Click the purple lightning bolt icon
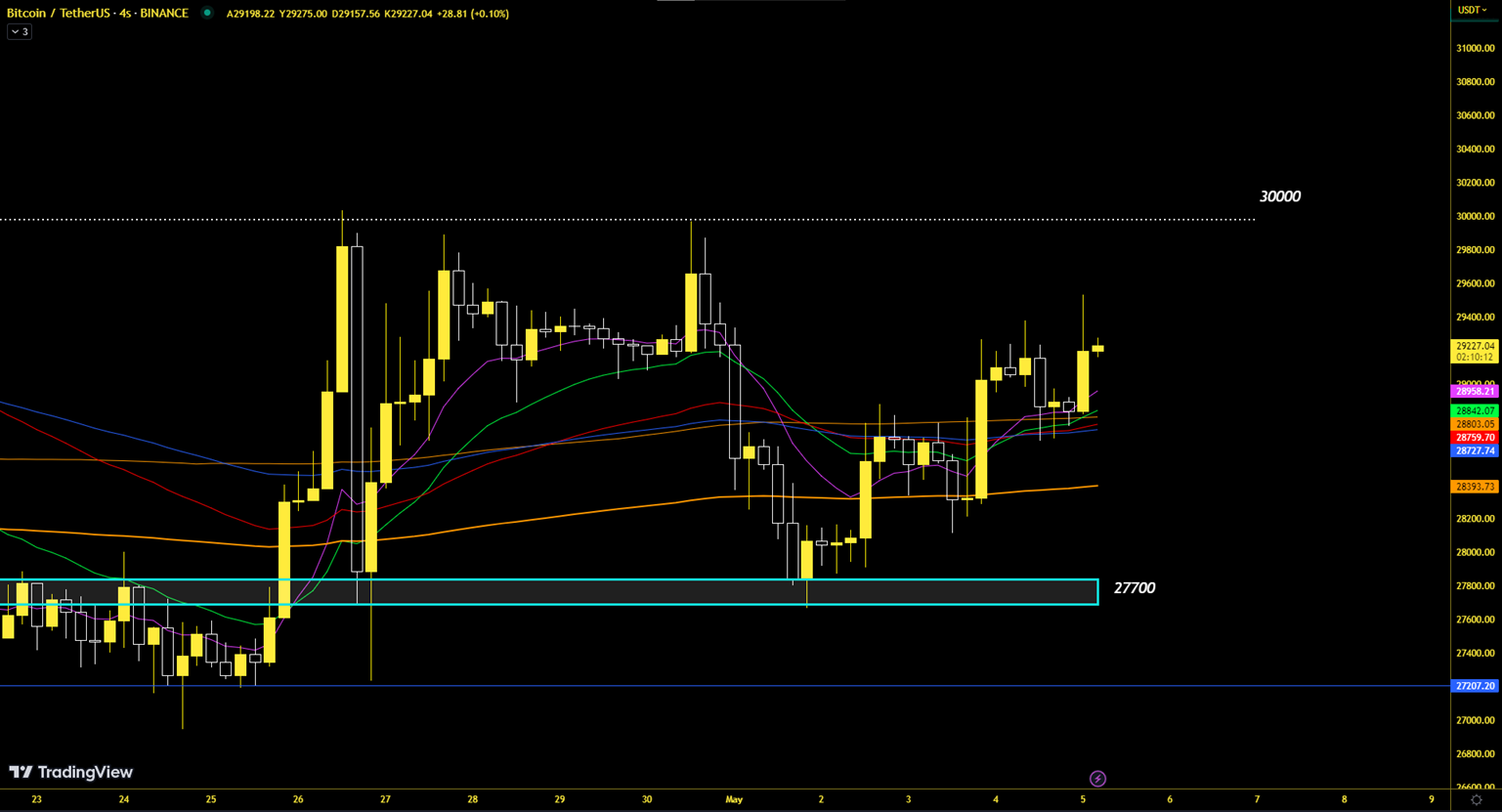Viewport: 1502px width, 812px height. pos(1097,779)
